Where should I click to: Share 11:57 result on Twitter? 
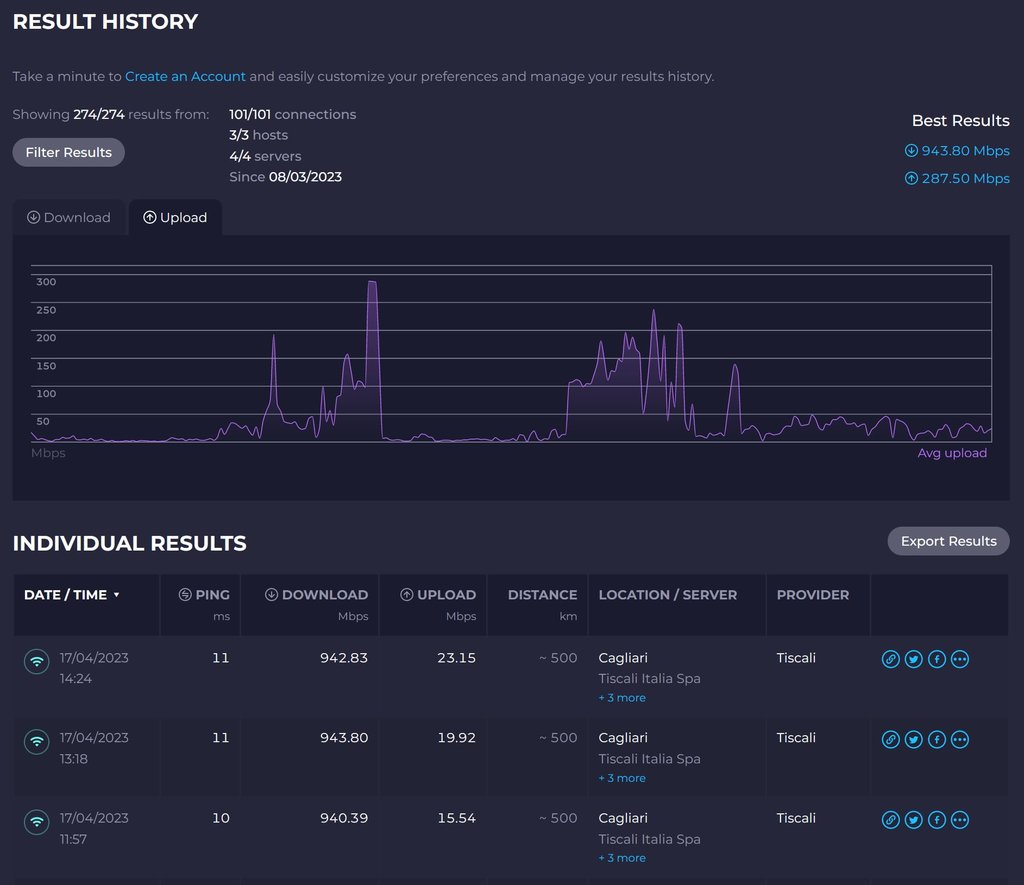click(x=913, y=820)
